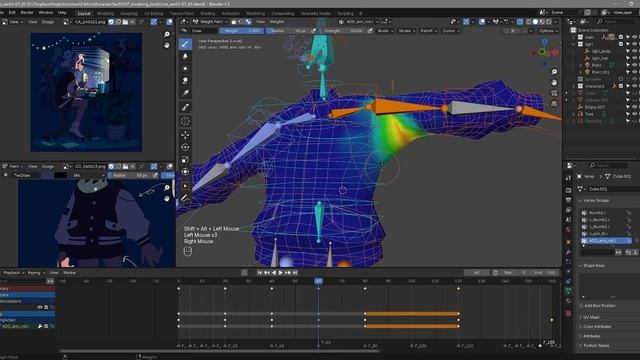Open the Help menu in top bar
This screenshot has width=640, height=360.
click(x=62, y=13)
